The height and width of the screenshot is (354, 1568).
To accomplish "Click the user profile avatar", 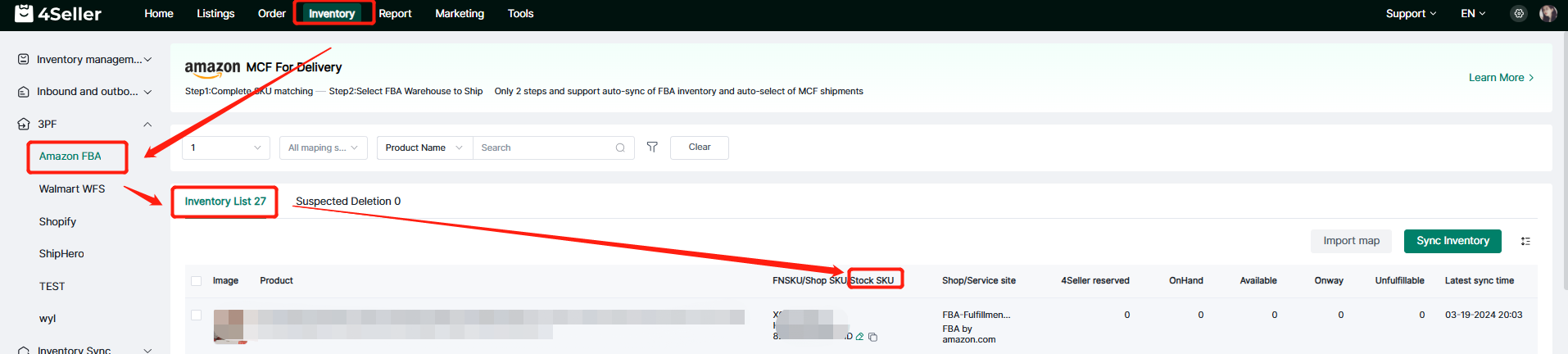I will tap(1548, 14).
